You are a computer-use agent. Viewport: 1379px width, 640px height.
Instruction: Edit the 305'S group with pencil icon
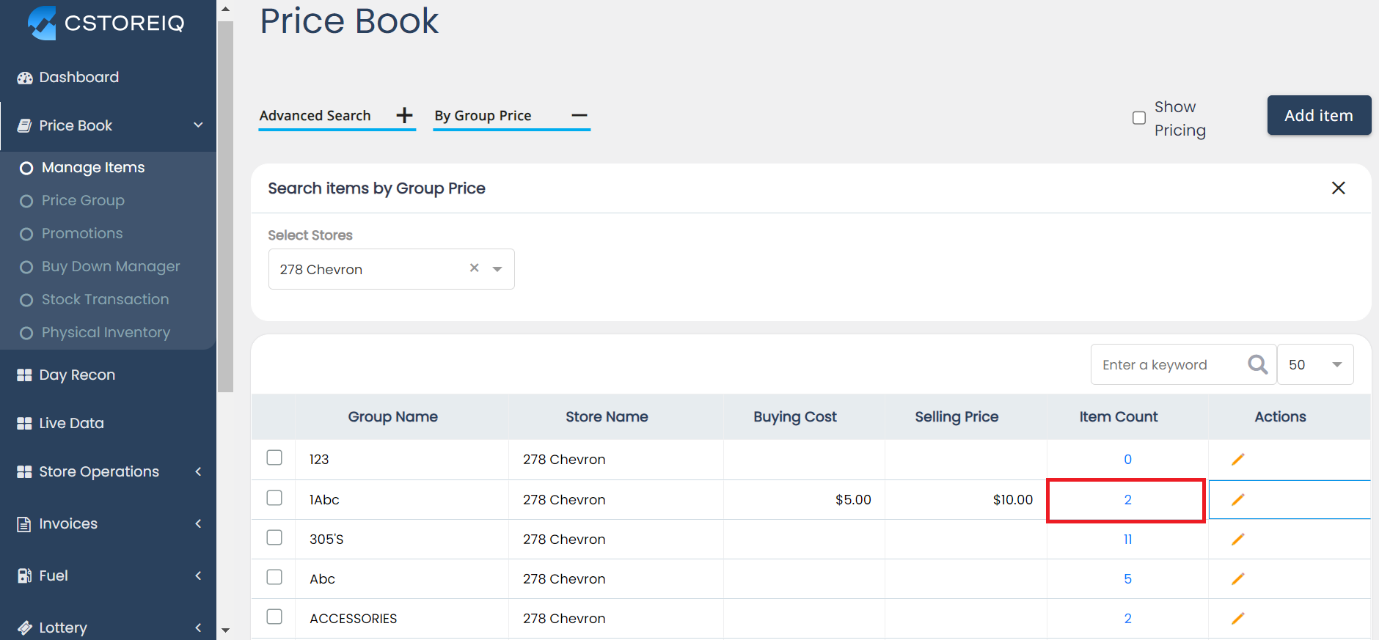pos(1238,539)
